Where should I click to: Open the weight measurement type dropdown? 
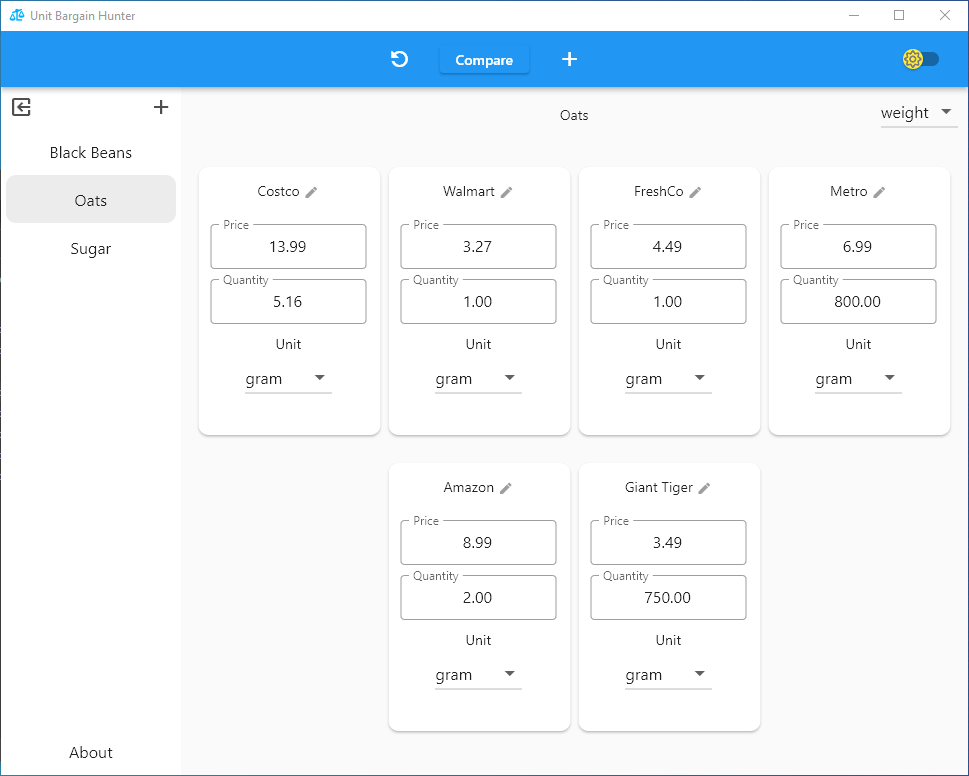[x=918, y=113]
